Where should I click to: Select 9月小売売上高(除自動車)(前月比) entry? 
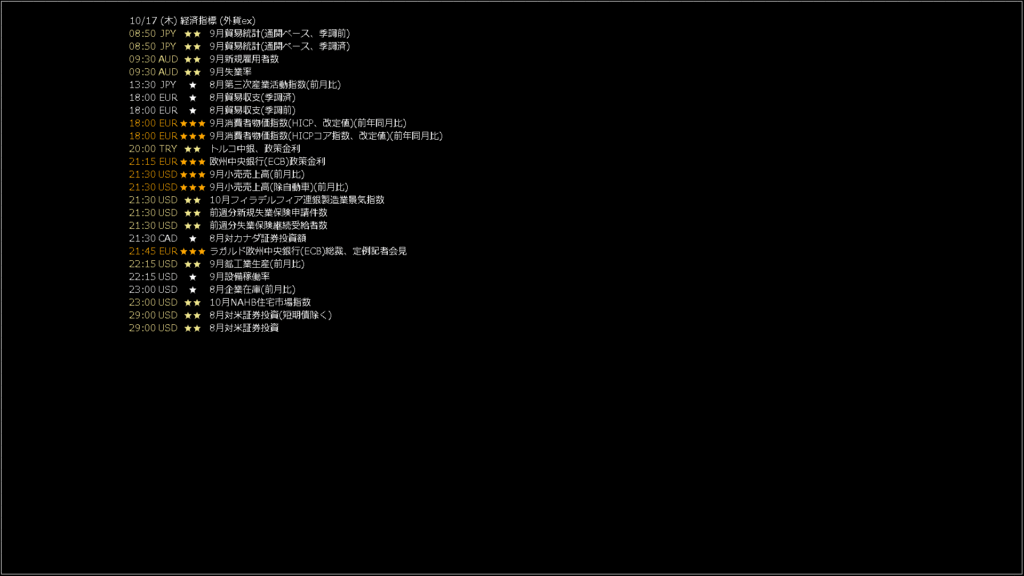279,187
